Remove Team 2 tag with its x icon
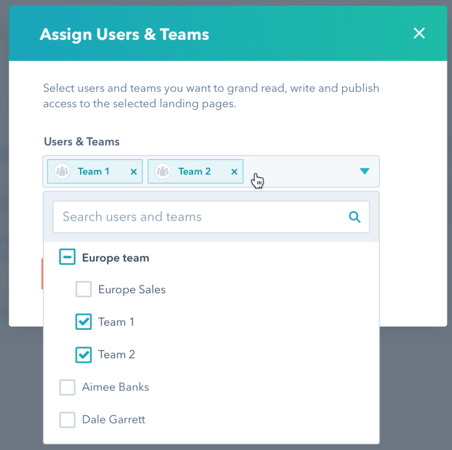Image resolution: width=452 pixels, height=450 pixels. (x=234, y=172)
